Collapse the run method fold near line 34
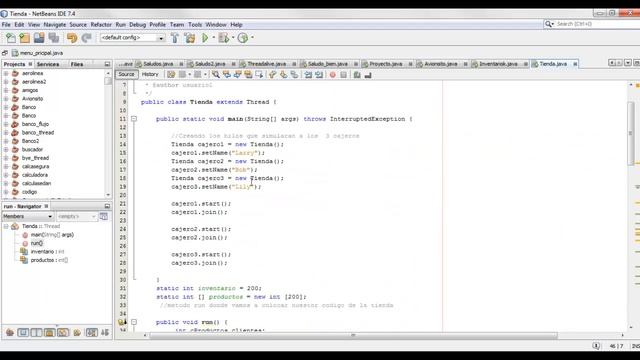640x360 pixels. [133, 322]
